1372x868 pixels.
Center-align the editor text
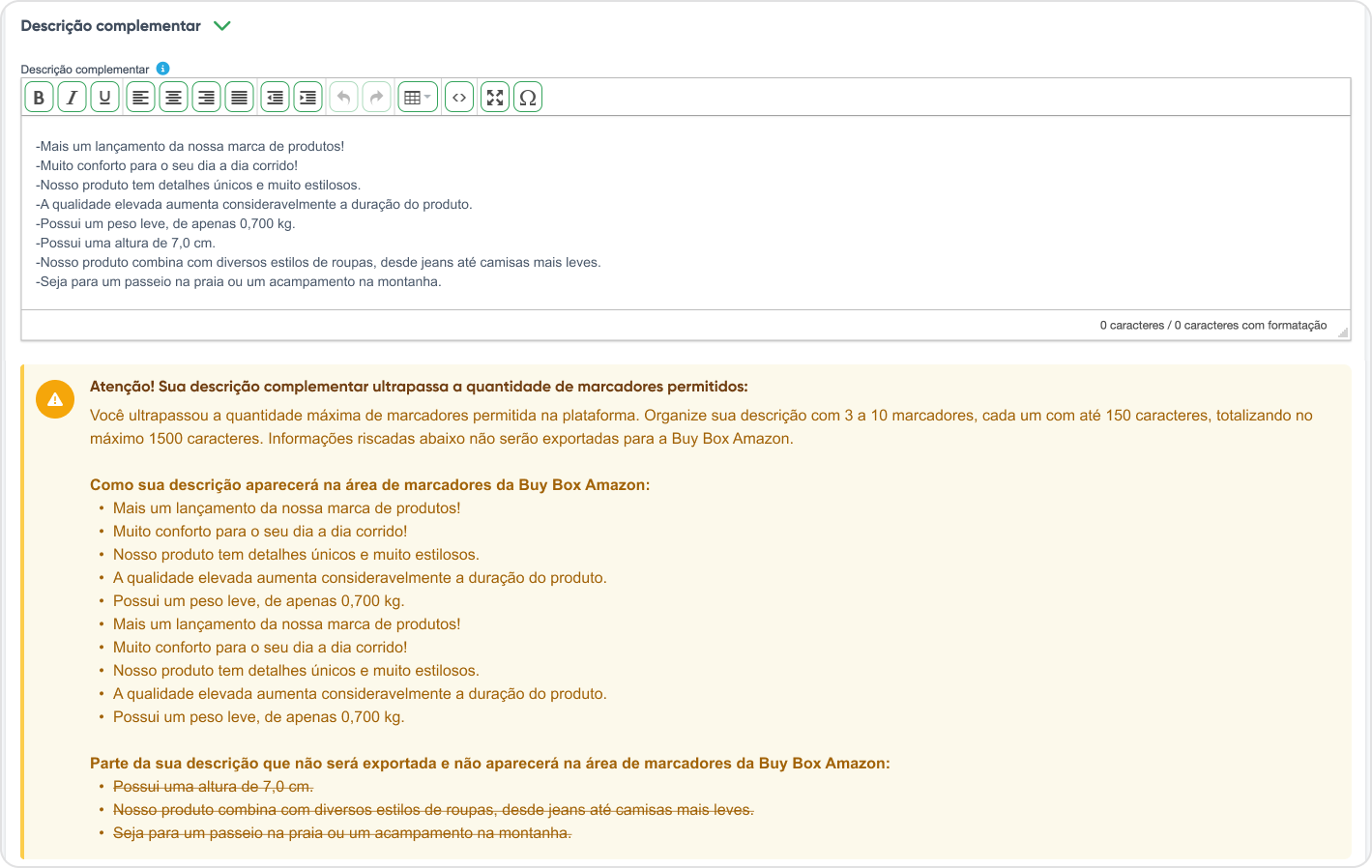pyautogui.click(x=173, y=98)
